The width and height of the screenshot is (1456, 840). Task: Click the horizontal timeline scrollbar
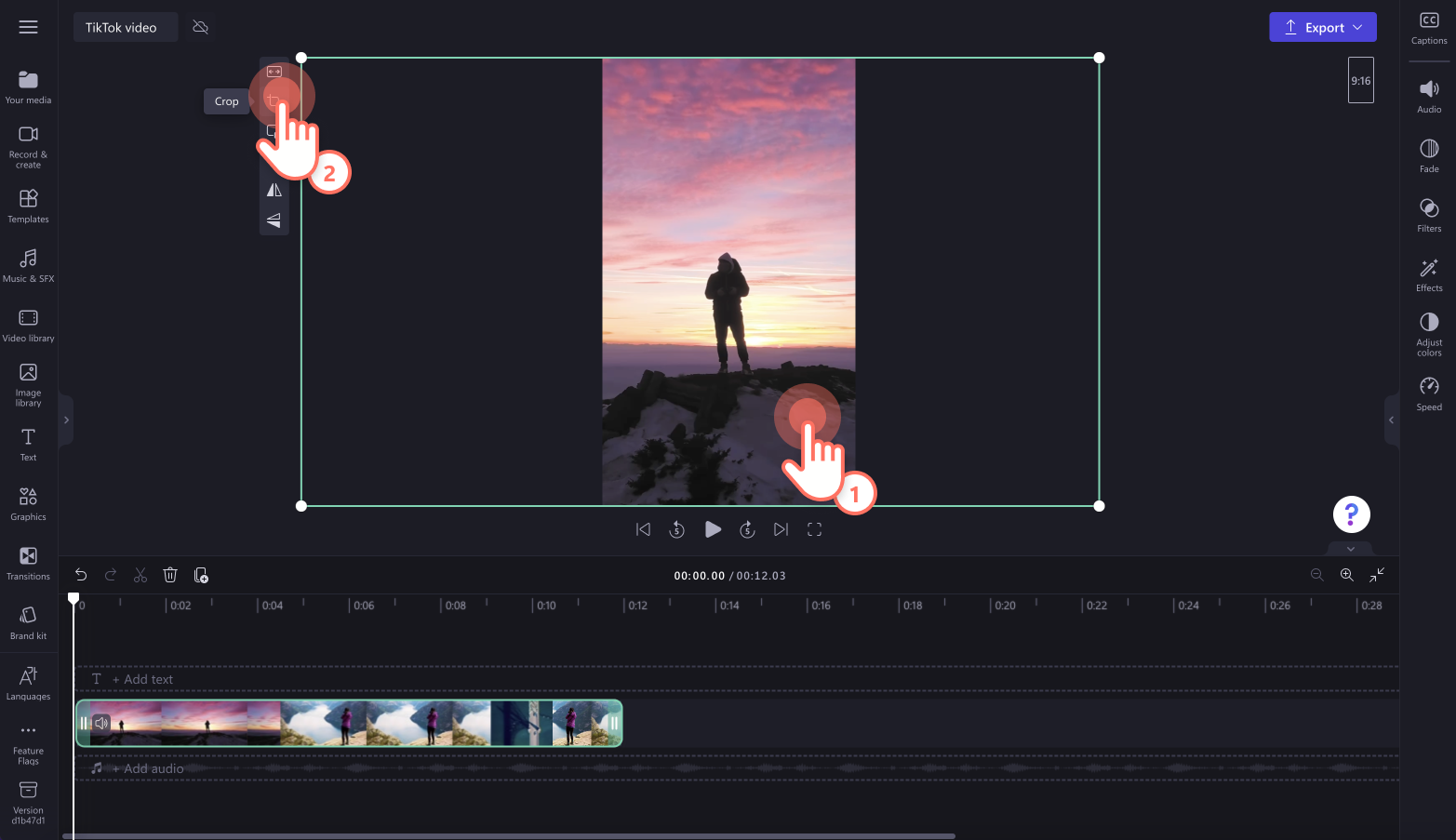point(509,835)
